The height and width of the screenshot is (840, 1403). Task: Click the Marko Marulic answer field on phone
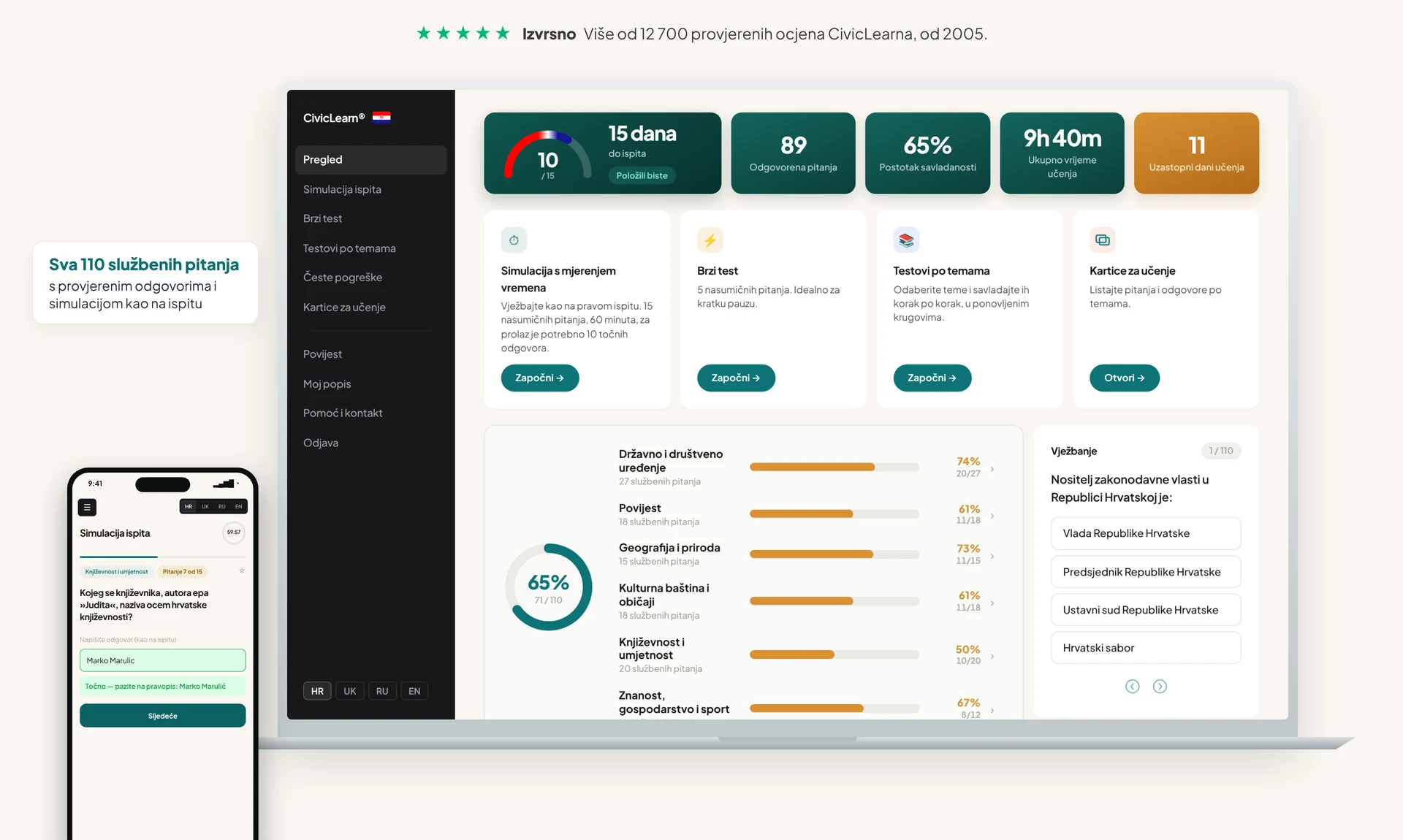[162, 660]
